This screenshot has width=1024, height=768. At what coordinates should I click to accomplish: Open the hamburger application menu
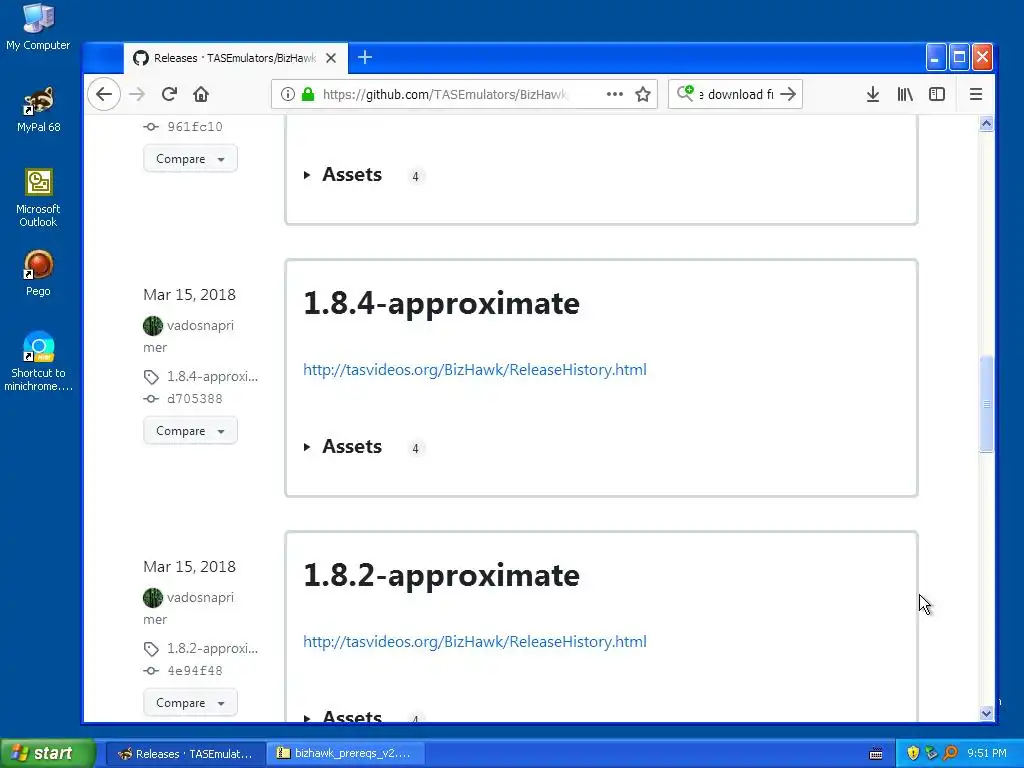pos(976,94)
